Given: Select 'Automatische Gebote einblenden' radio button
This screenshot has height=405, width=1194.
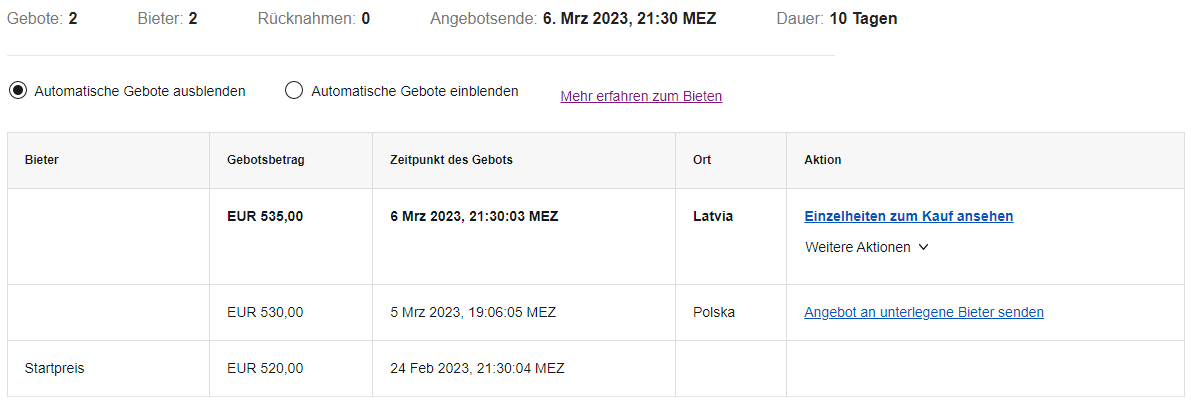Looking at the screenshot, I should [x=294, y=91].
